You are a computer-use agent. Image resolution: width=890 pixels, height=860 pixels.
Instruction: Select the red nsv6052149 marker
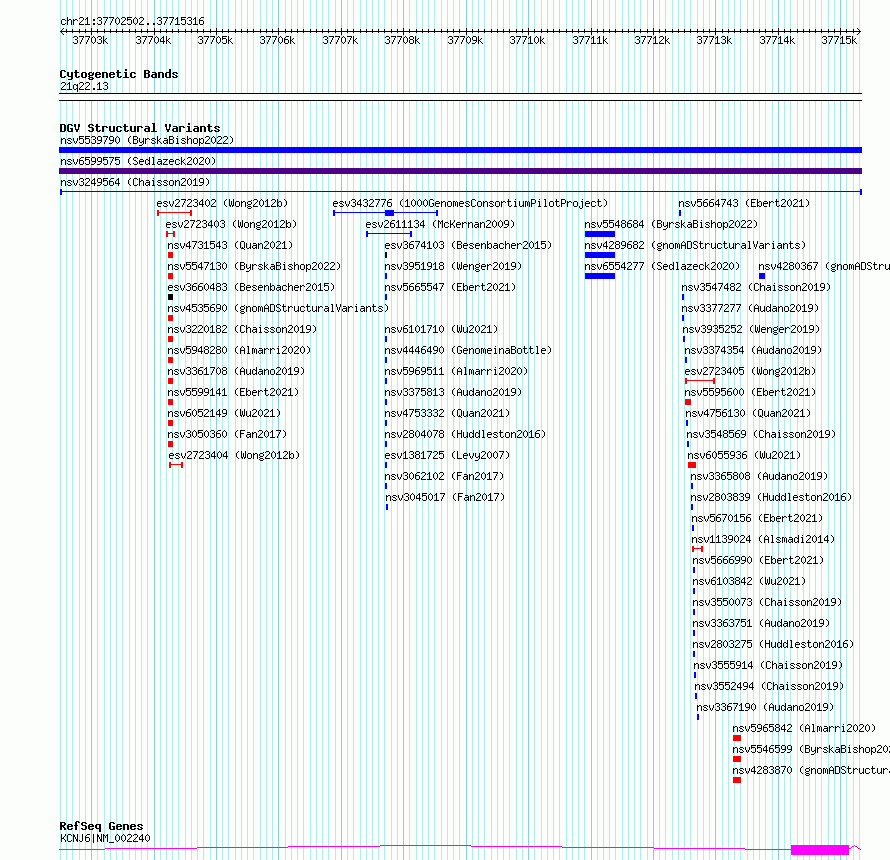tap(170, 423)
